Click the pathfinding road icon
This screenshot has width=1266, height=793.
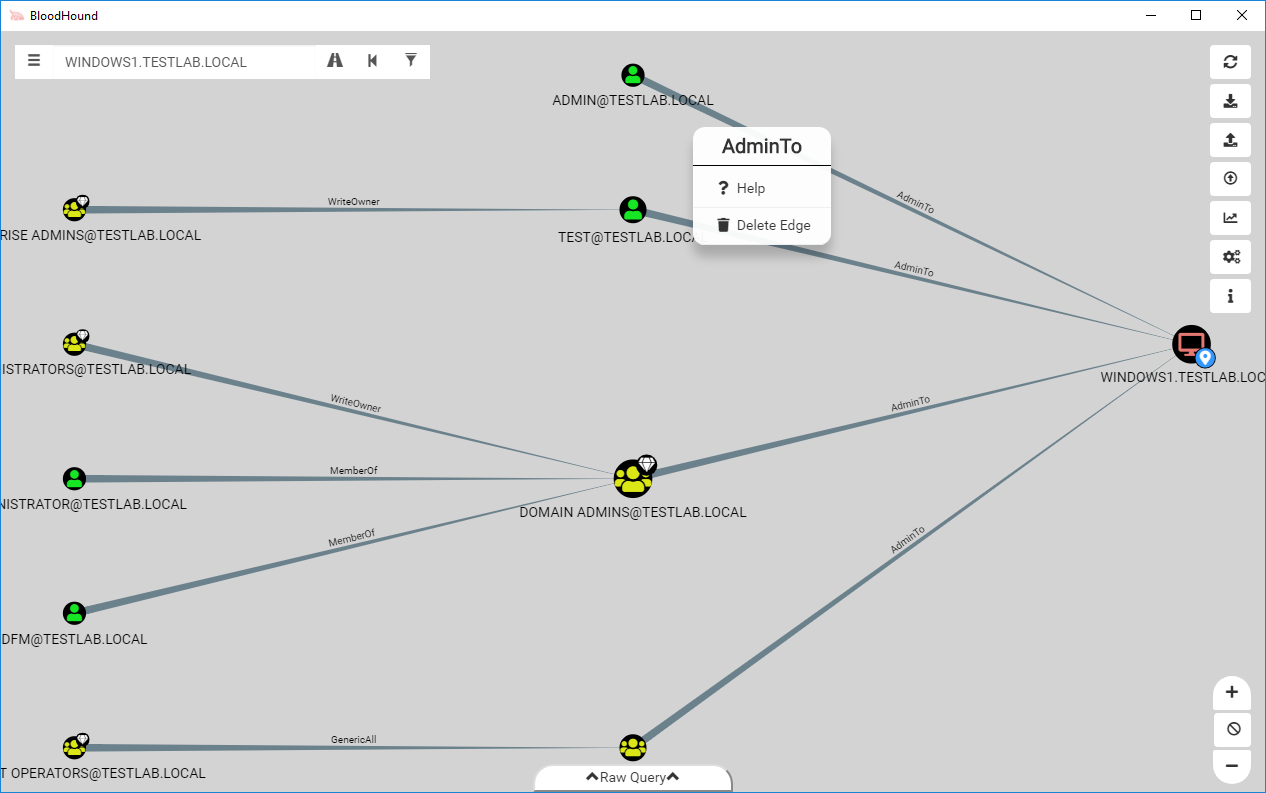335,61
